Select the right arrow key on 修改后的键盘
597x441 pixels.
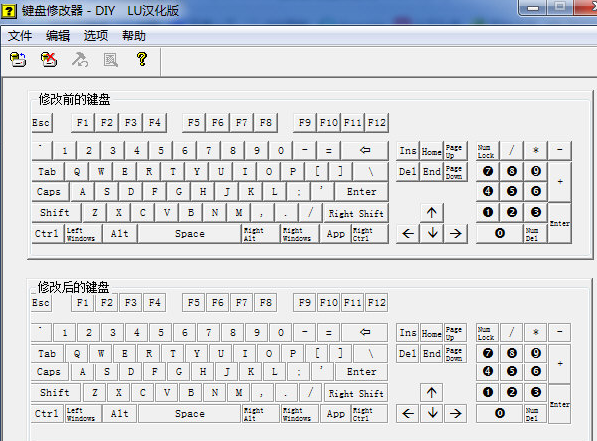(456, 413)
